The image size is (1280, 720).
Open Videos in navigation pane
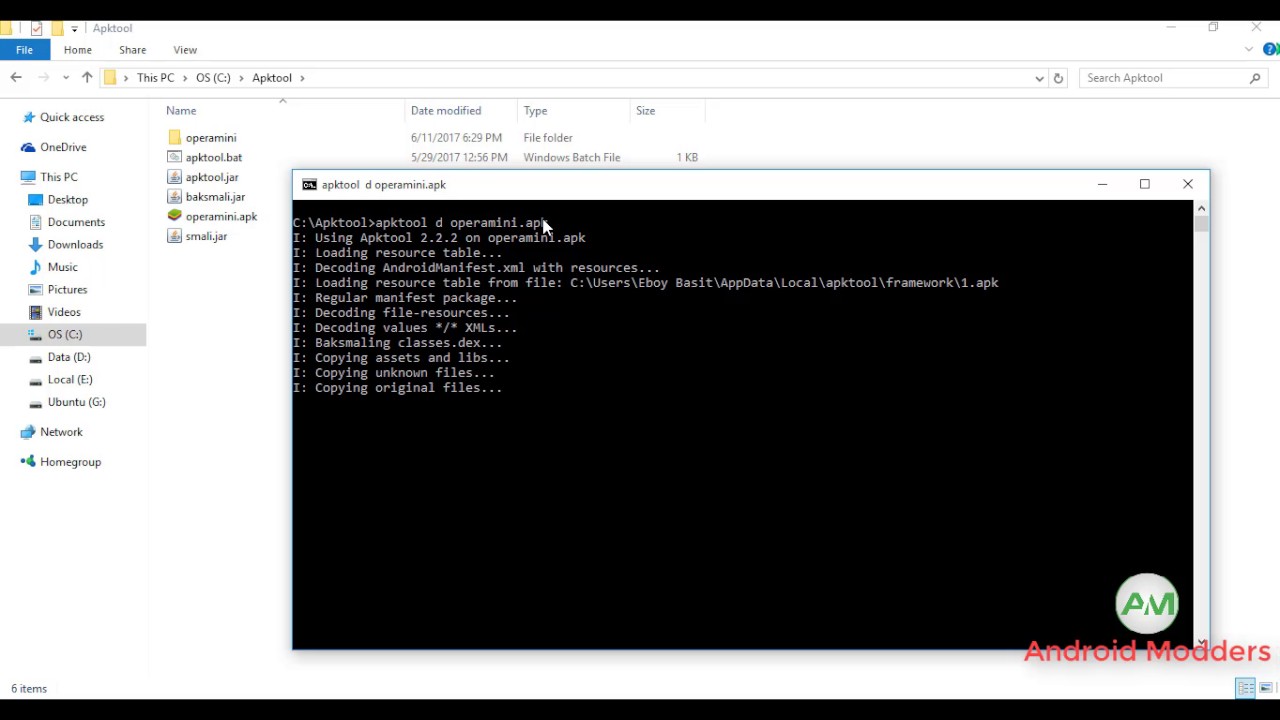pyautogui.click(x=64, y=312)
